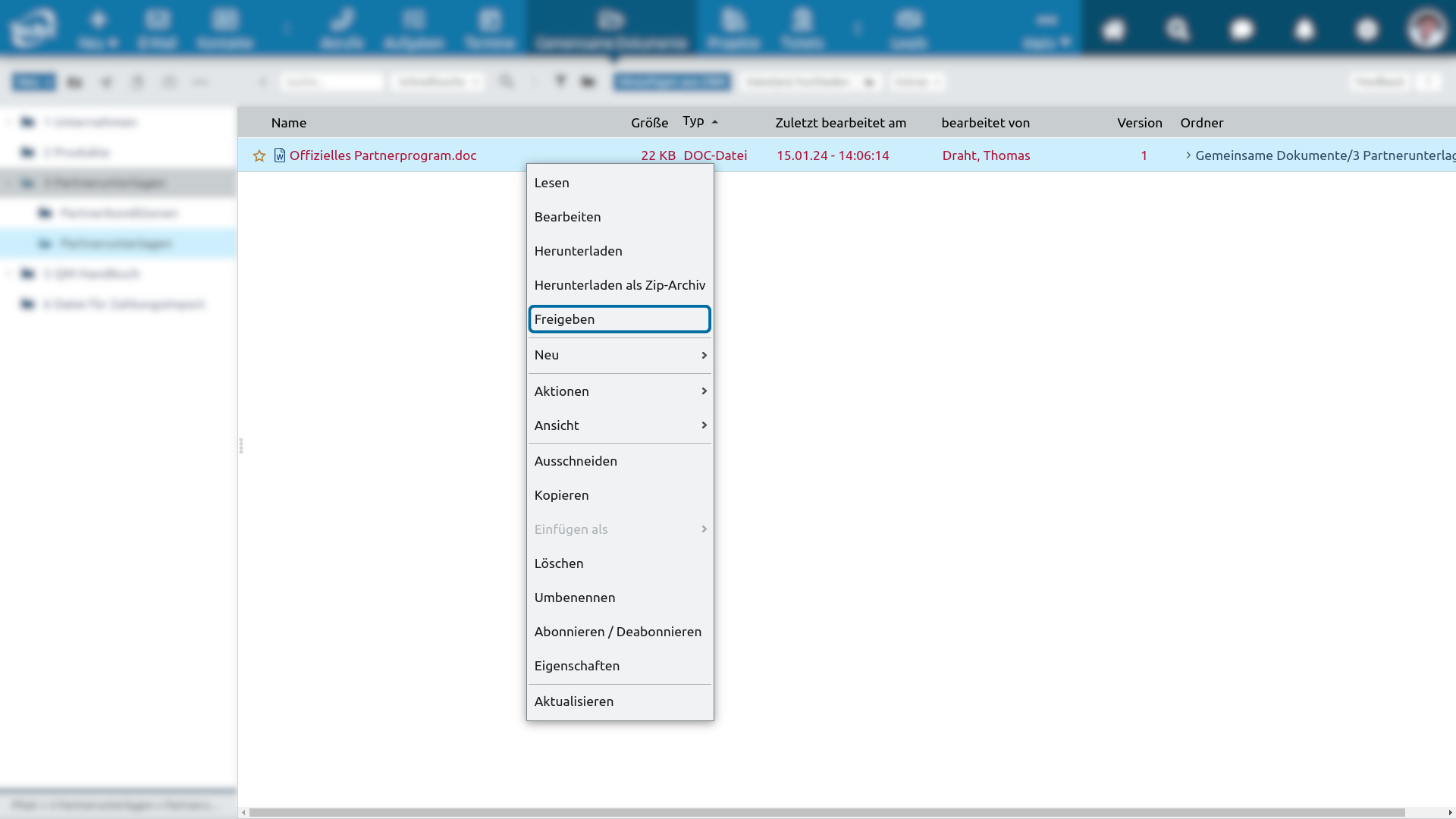Viewport: 1456px width, 819px height.
Task: Expand the Ansicht submenu in context menu
Action: [620, 425]
